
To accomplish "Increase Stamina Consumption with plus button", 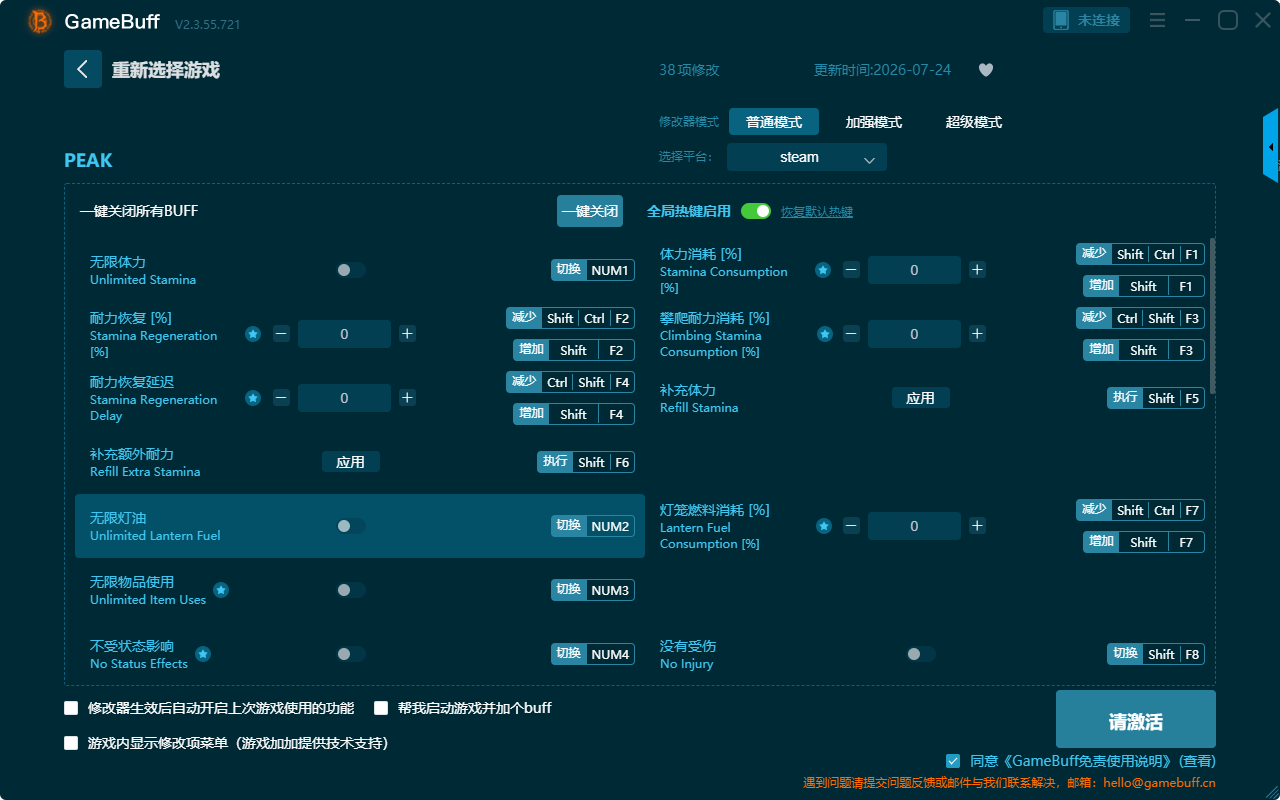I will pos(977,270).
